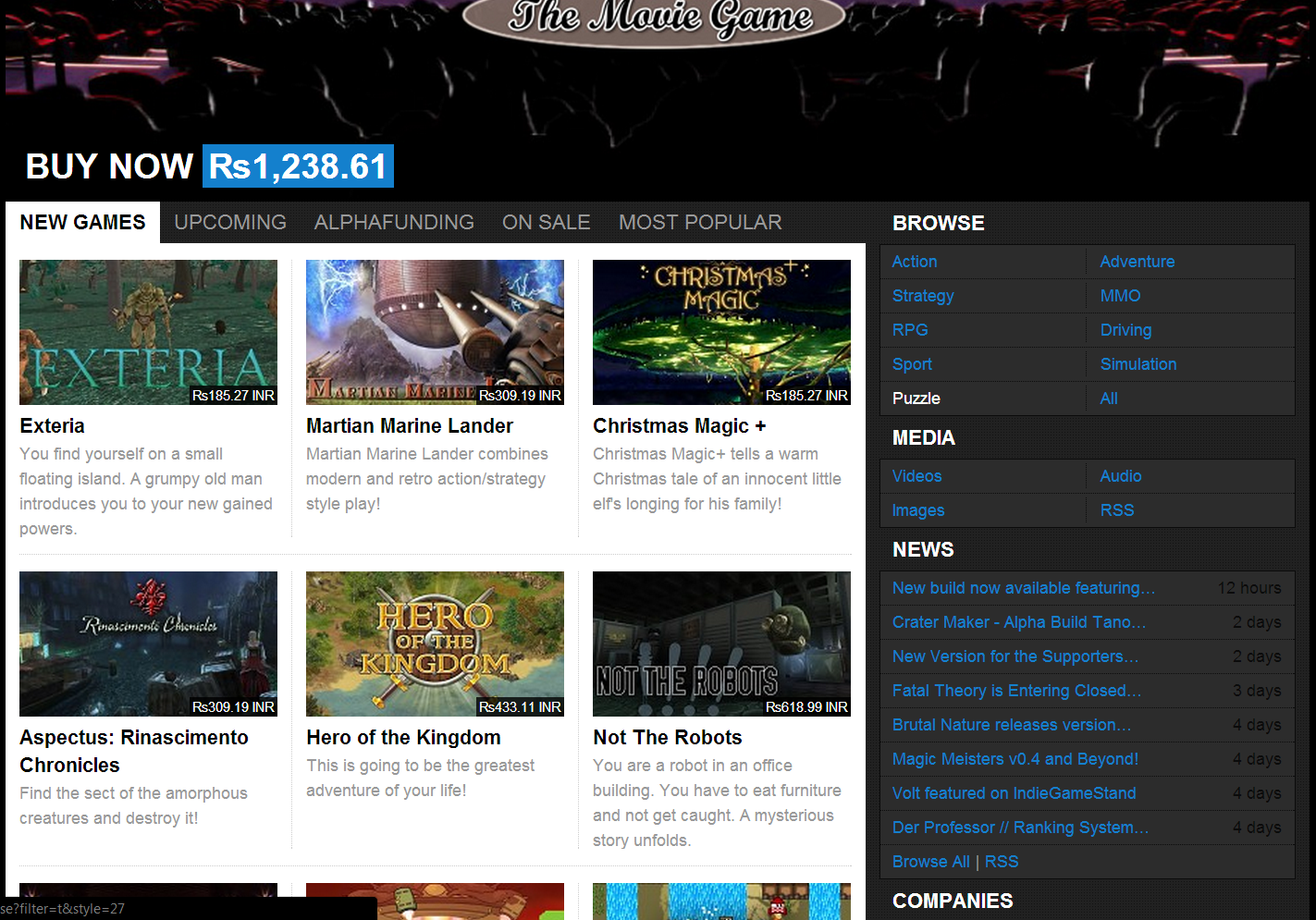Open the Christmas Magic + thumbnail
The width and height of the screenshot is (1316, 920).
(721, 332)
